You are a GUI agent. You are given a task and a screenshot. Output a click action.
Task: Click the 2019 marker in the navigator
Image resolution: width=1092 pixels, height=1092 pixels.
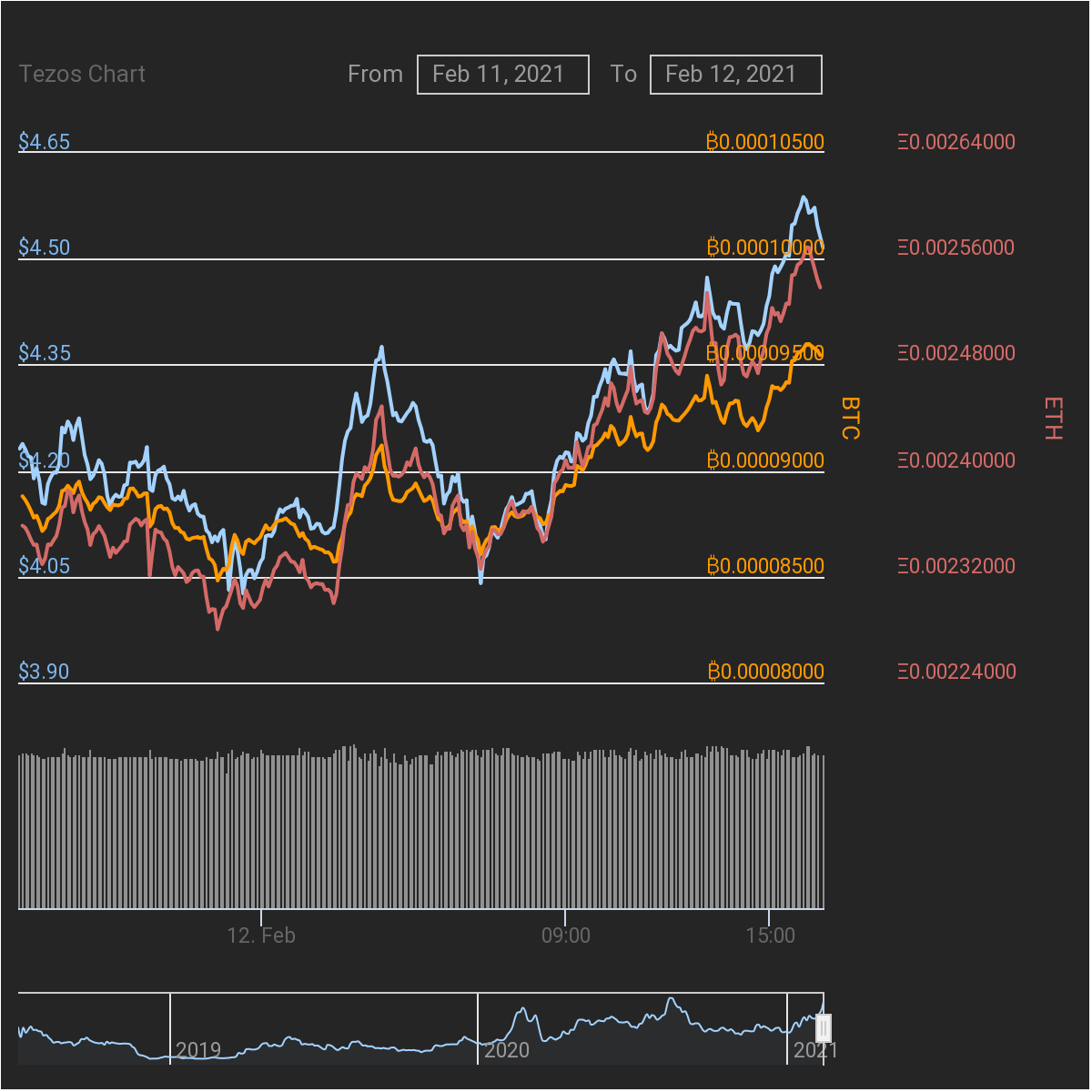tap(198, 1050)
